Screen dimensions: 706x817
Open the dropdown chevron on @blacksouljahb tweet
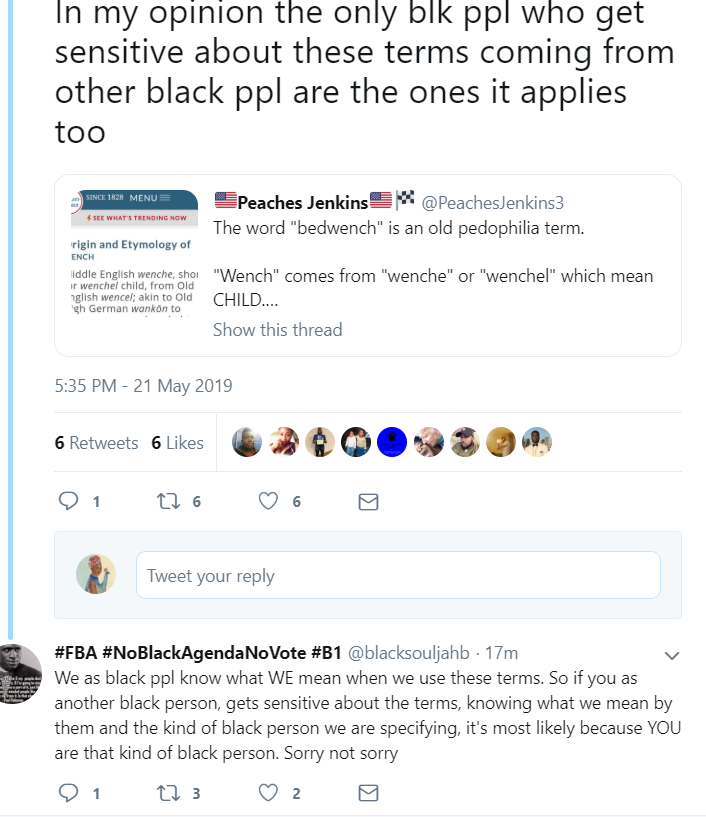(672, 655)
